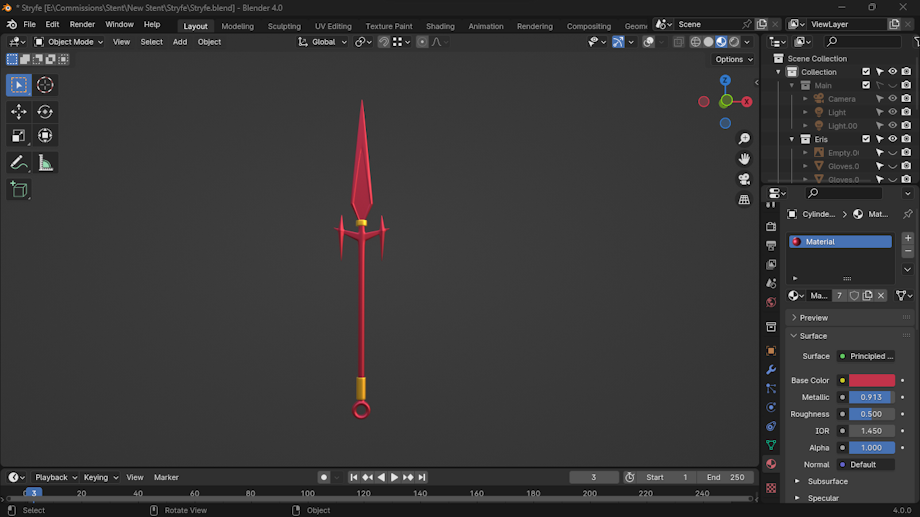
Task: Open the Render properties tab
Action: [x=771, y=227]
